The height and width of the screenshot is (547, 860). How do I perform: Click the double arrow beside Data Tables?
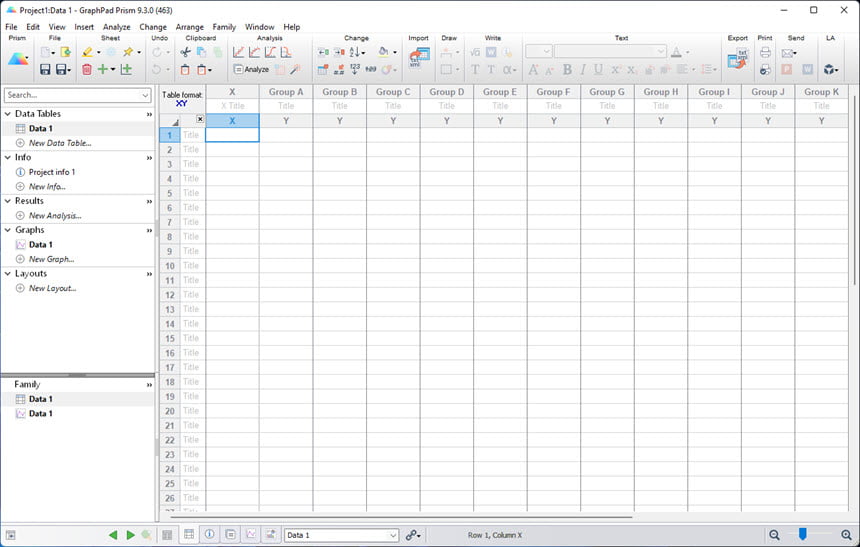tap(149, 114)
